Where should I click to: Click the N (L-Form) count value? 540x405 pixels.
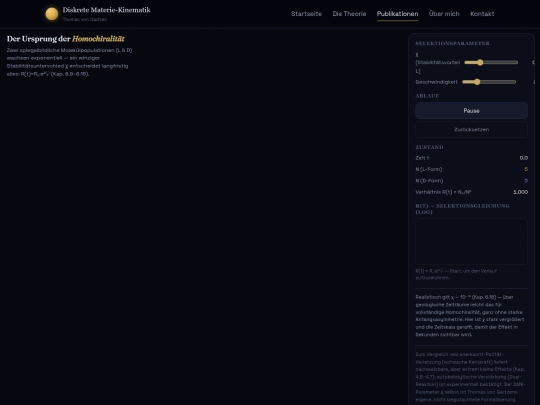[526, 169]
